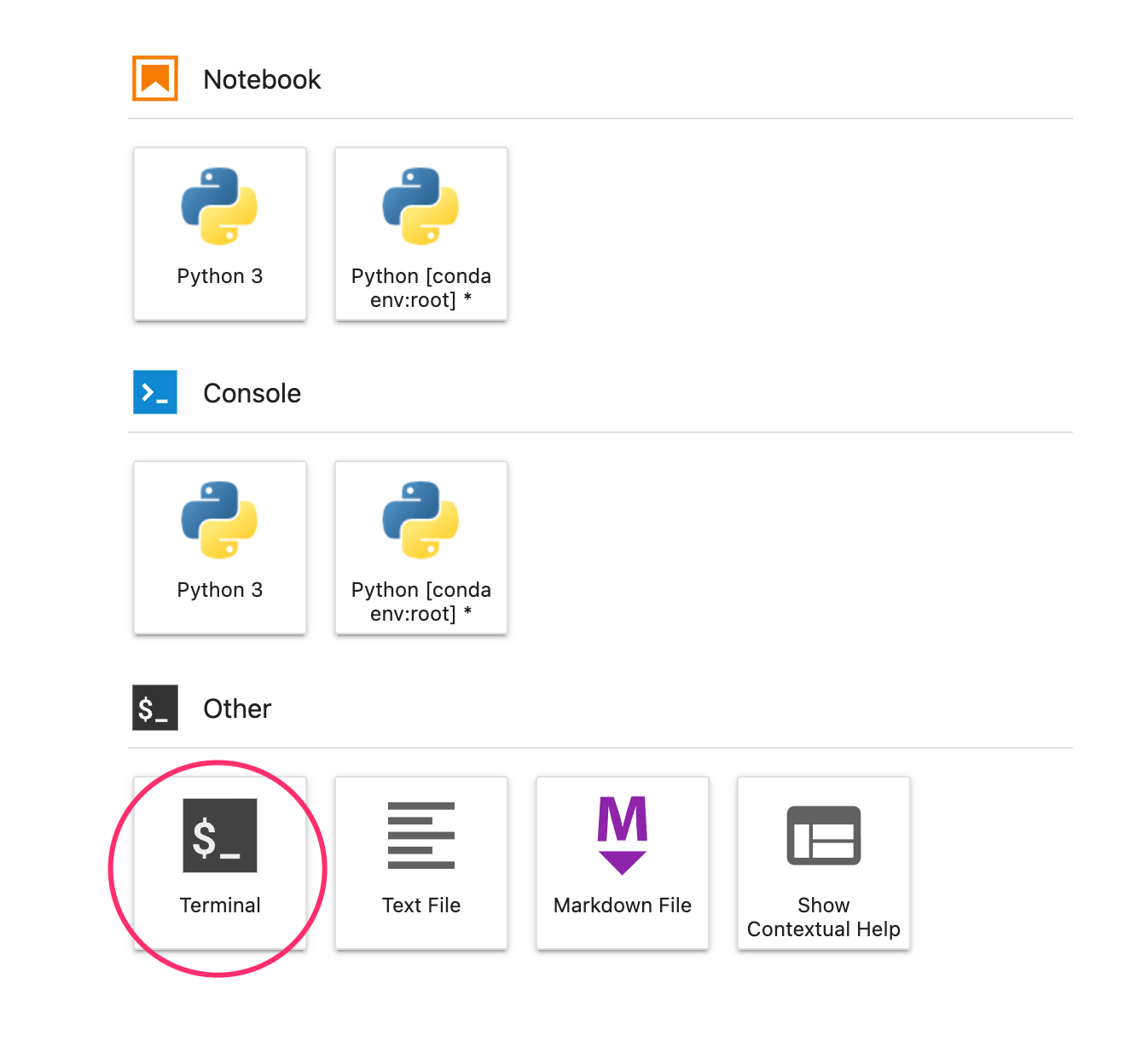This screenshot has width=1148, height=1047.
Task: Launch the conda env:root notebook Python icon
Action: click(420, 206)
